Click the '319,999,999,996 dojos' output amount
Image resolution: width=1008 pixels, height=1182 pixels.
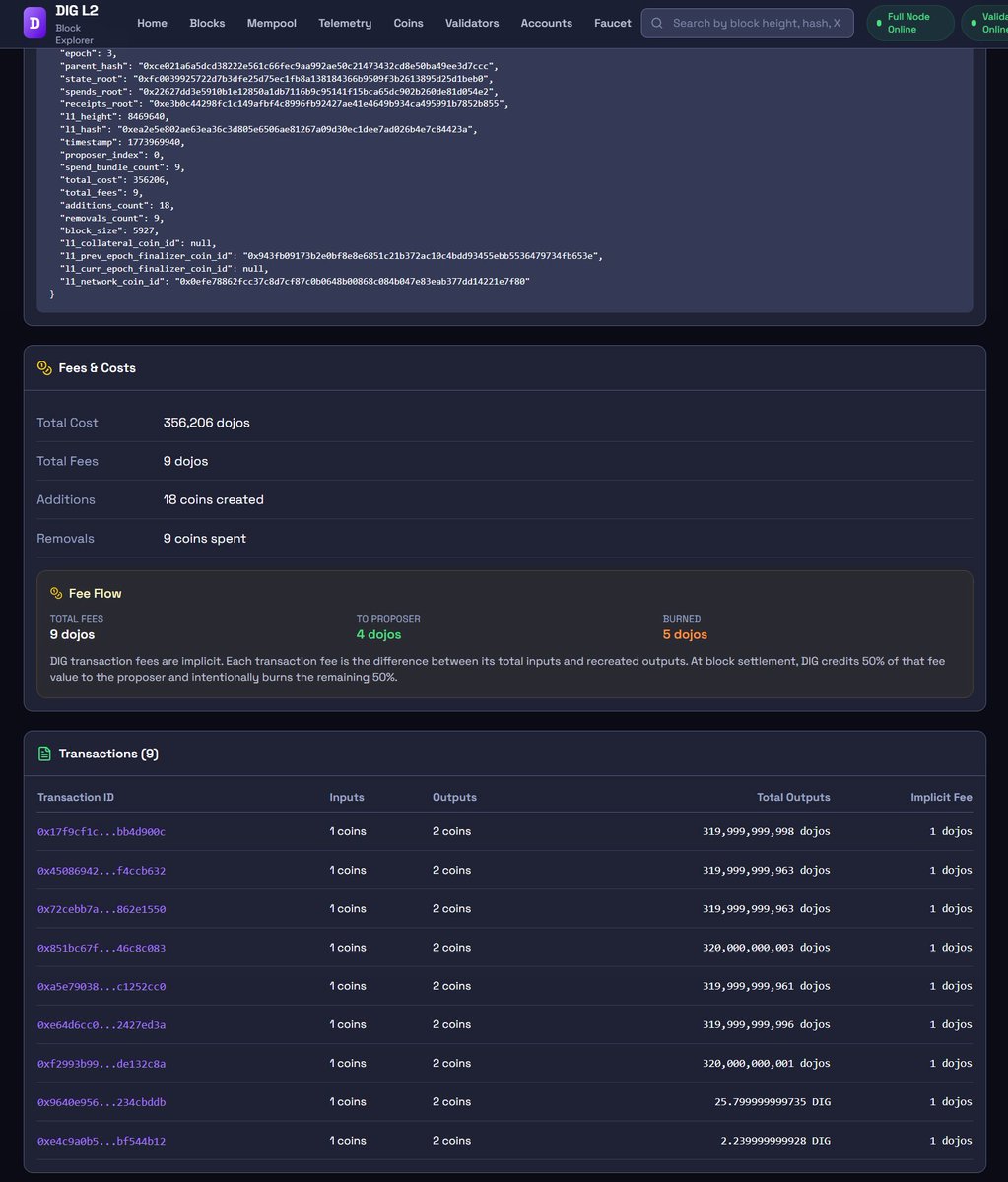click(x=767, y=1025)
